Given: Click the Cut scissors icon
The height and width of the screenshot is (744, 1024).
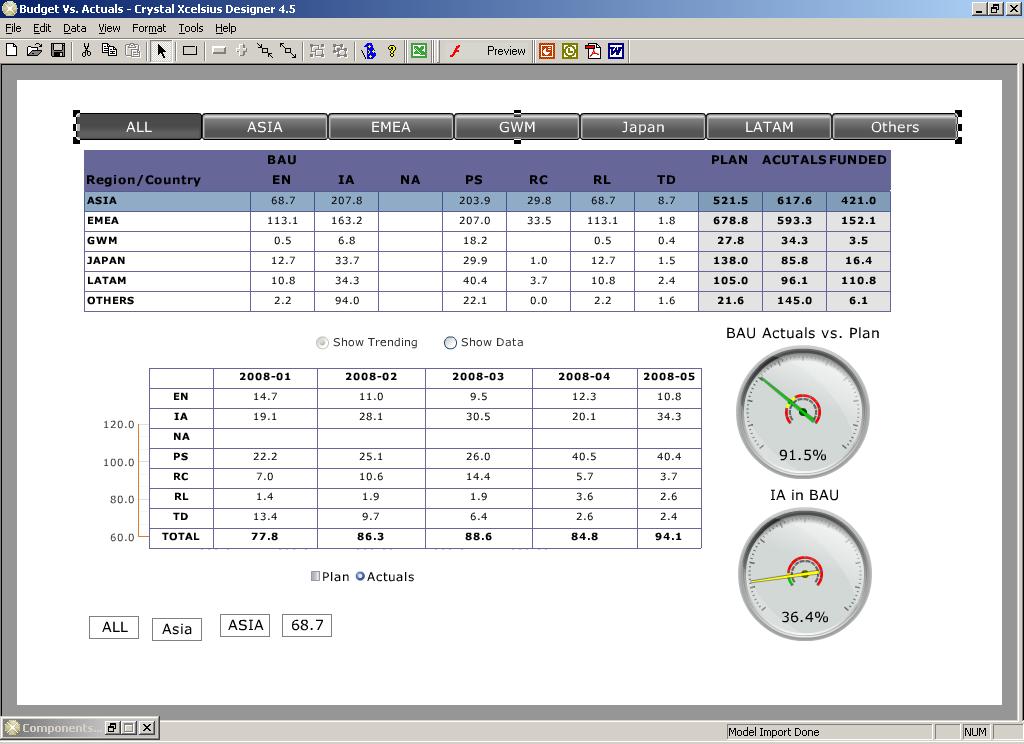Looking at the screenshot, I should pyautogui.click(x=85, y=51).
